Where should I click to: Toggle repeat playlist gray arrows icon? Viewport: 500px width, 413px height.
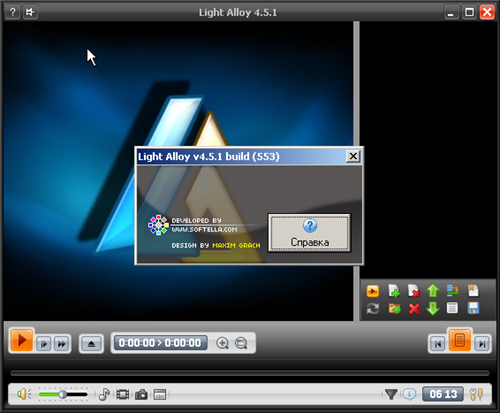tap(373, 309)
